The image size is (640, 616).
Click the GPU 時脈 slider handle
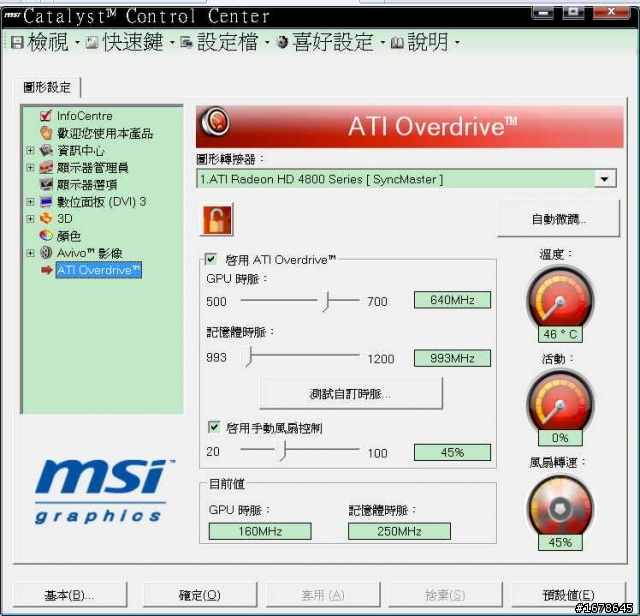point(325,302)
